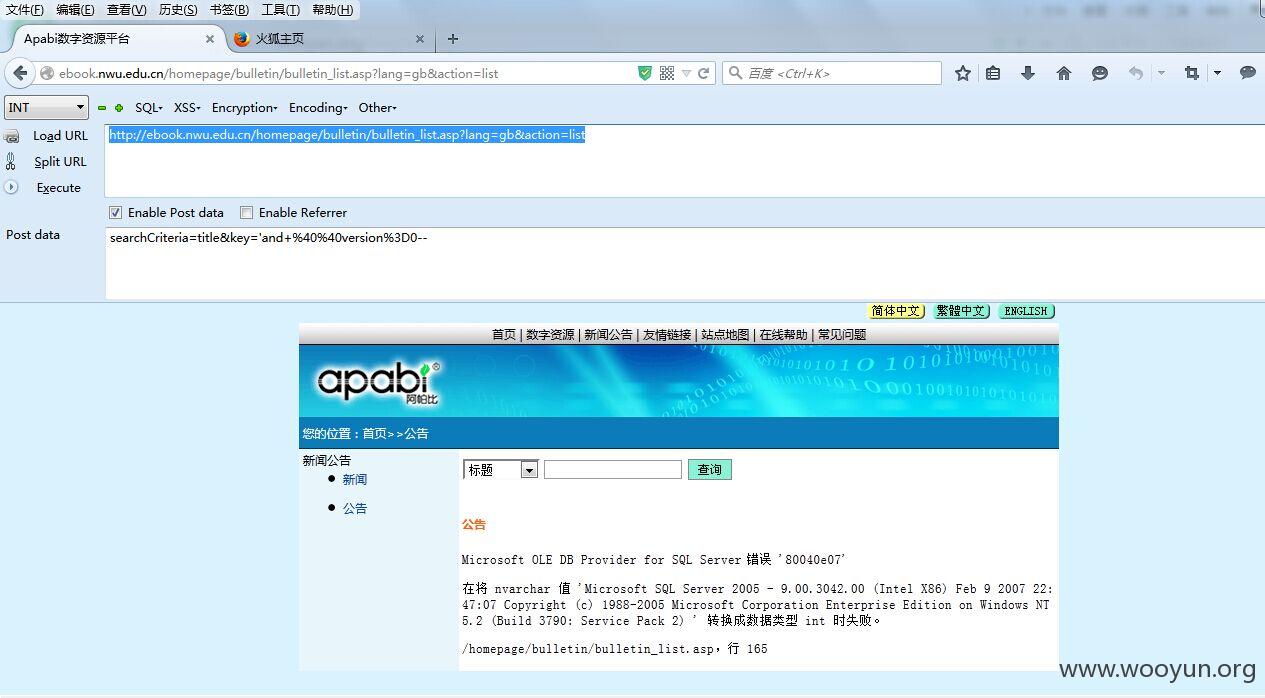The height and width of the screenshot is (698, 1265).
Task: Go to home page via house icon
Action: click(x=1064, y=73)
